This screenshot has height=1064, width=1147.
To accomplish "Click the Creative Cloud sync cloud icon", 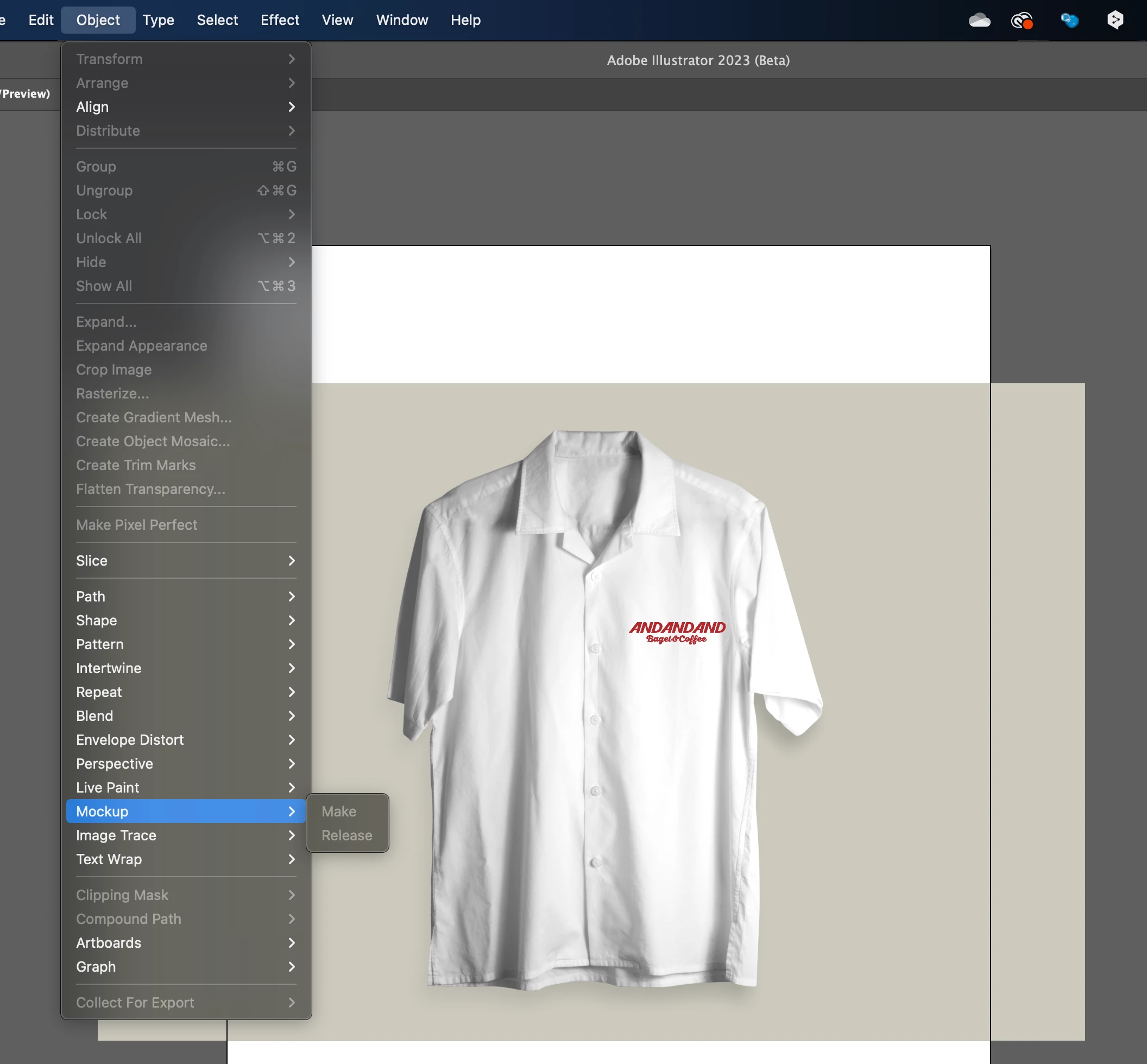I will 979,21.
